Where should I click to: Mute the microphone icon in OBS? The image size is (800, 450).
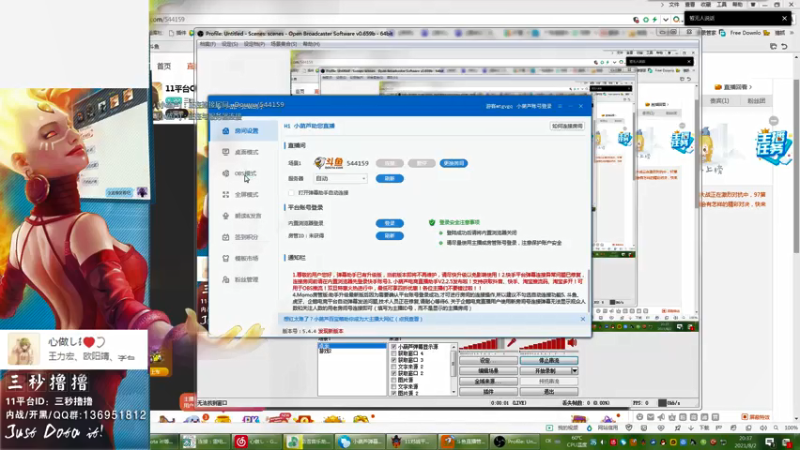(511, 343)
